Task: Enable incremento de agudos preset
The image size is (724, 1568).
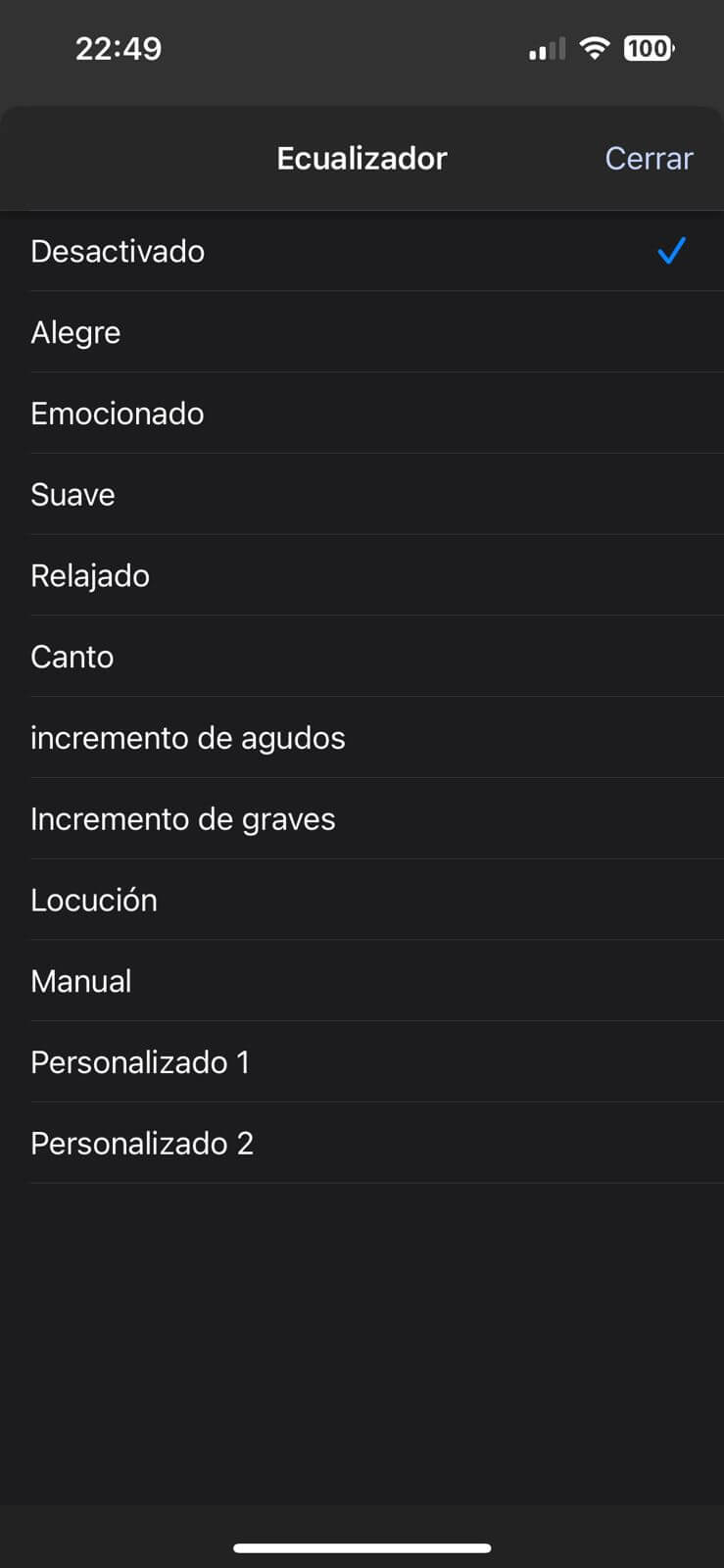Action: 188,738
